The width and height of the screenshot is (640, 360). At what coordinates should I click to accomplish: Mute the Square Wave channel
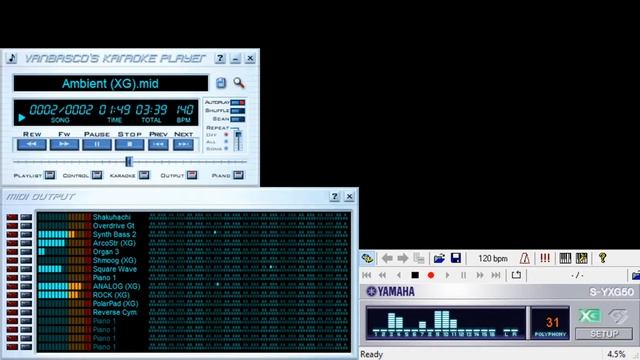[12, 269]
